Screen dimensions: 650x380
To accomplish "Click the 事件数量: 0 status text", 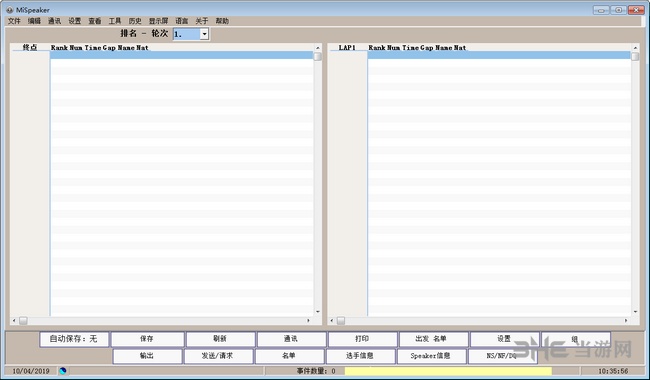I will 316,370.
